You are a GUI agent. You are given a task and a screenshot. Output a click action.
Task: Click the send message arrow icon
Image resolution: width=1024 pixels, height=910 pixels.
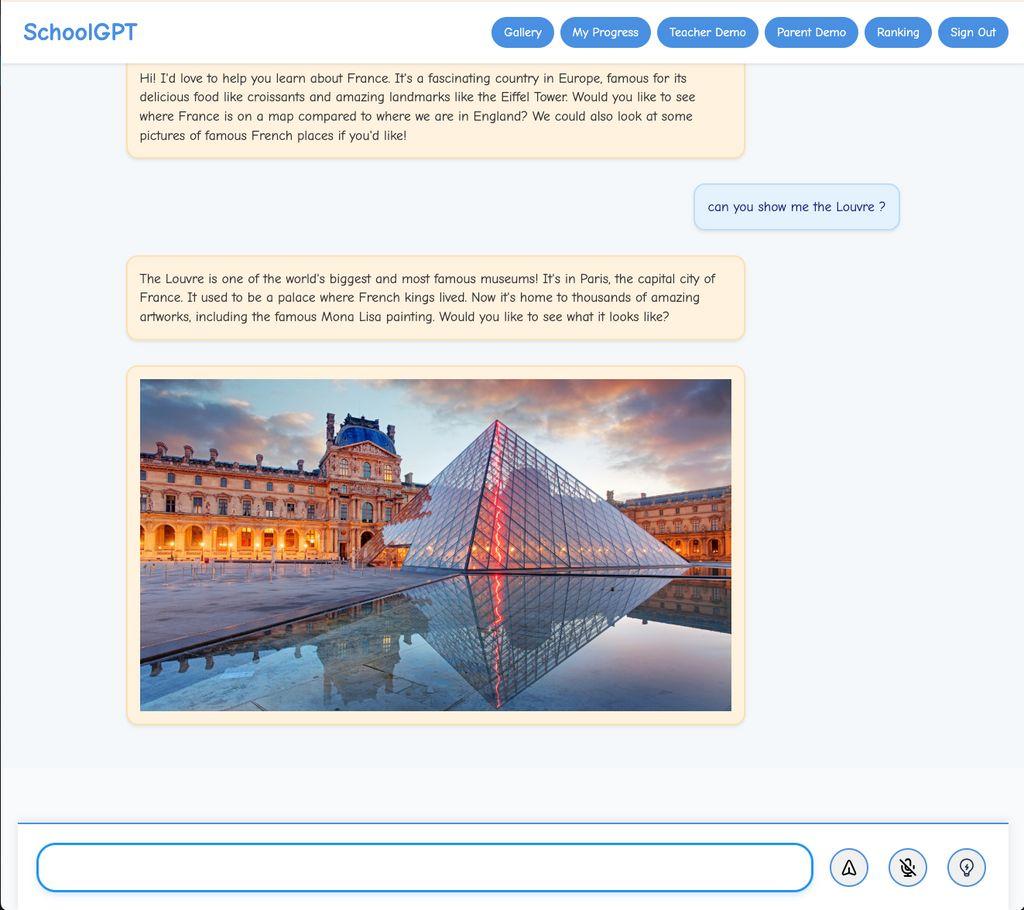[x=848, y=868]
